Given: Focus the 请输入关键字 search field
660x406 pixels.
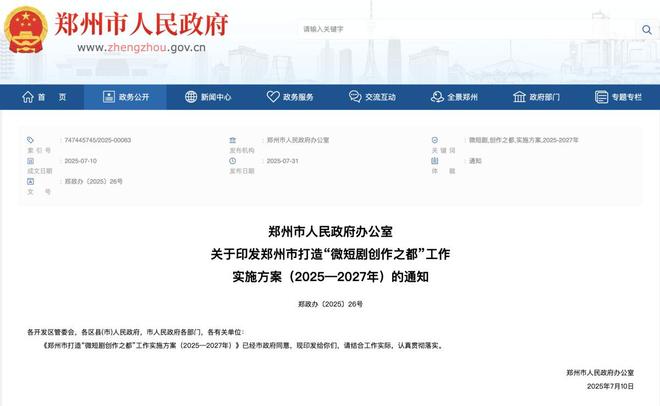Looking at the screenshot, I should click(x=466, y=29).
